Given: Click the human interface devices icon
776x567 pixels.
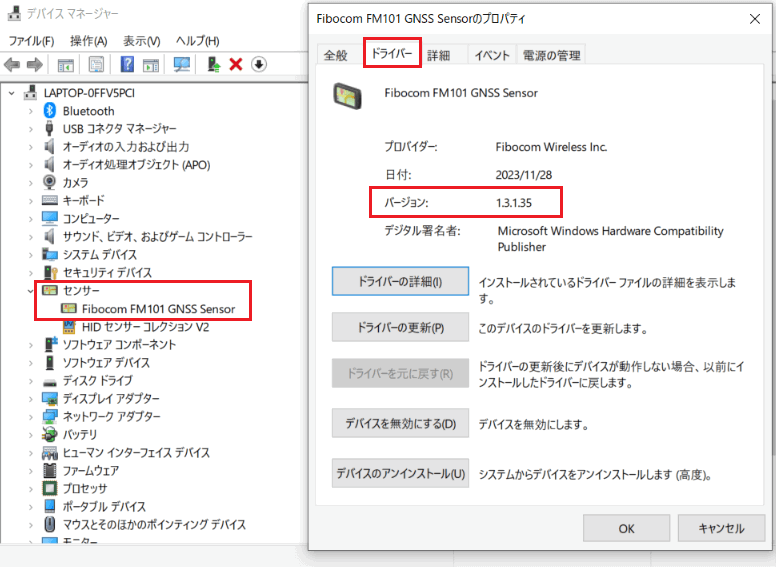Looking at the screenshot, I should (x=49, y=452).
